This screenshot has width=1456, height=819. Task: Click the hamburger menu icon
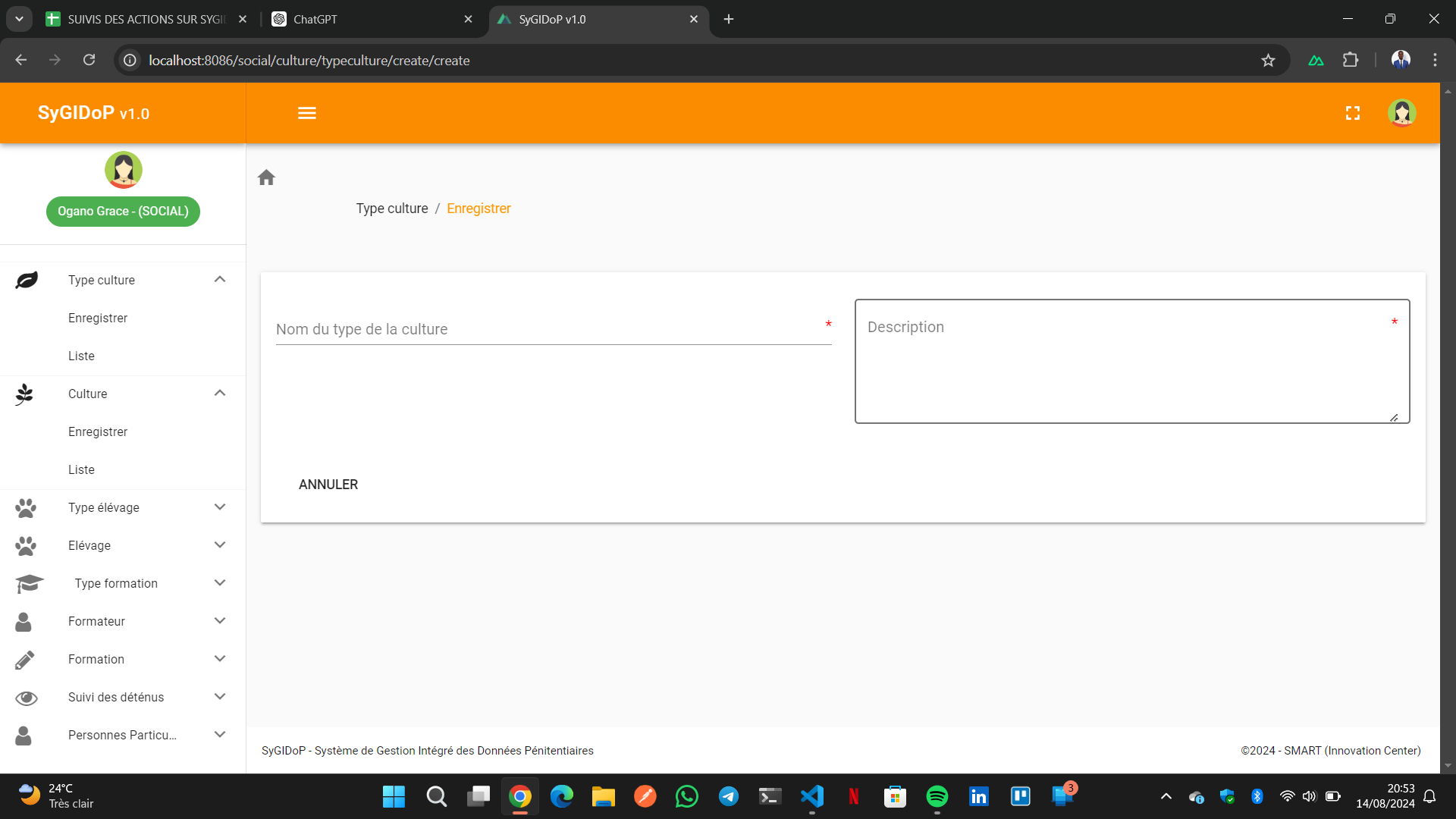(306, 113)
